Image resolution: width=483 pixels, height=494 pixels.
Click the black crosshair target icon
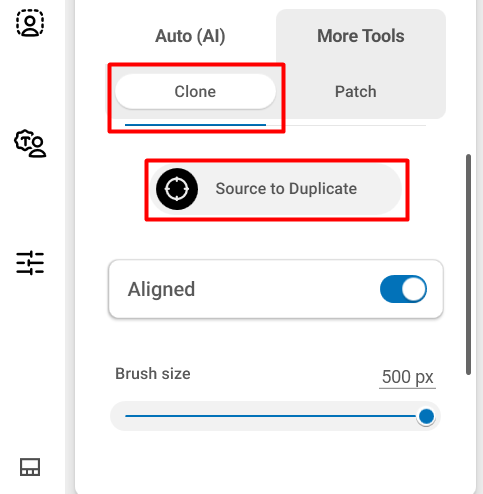[x=177, y=189]
